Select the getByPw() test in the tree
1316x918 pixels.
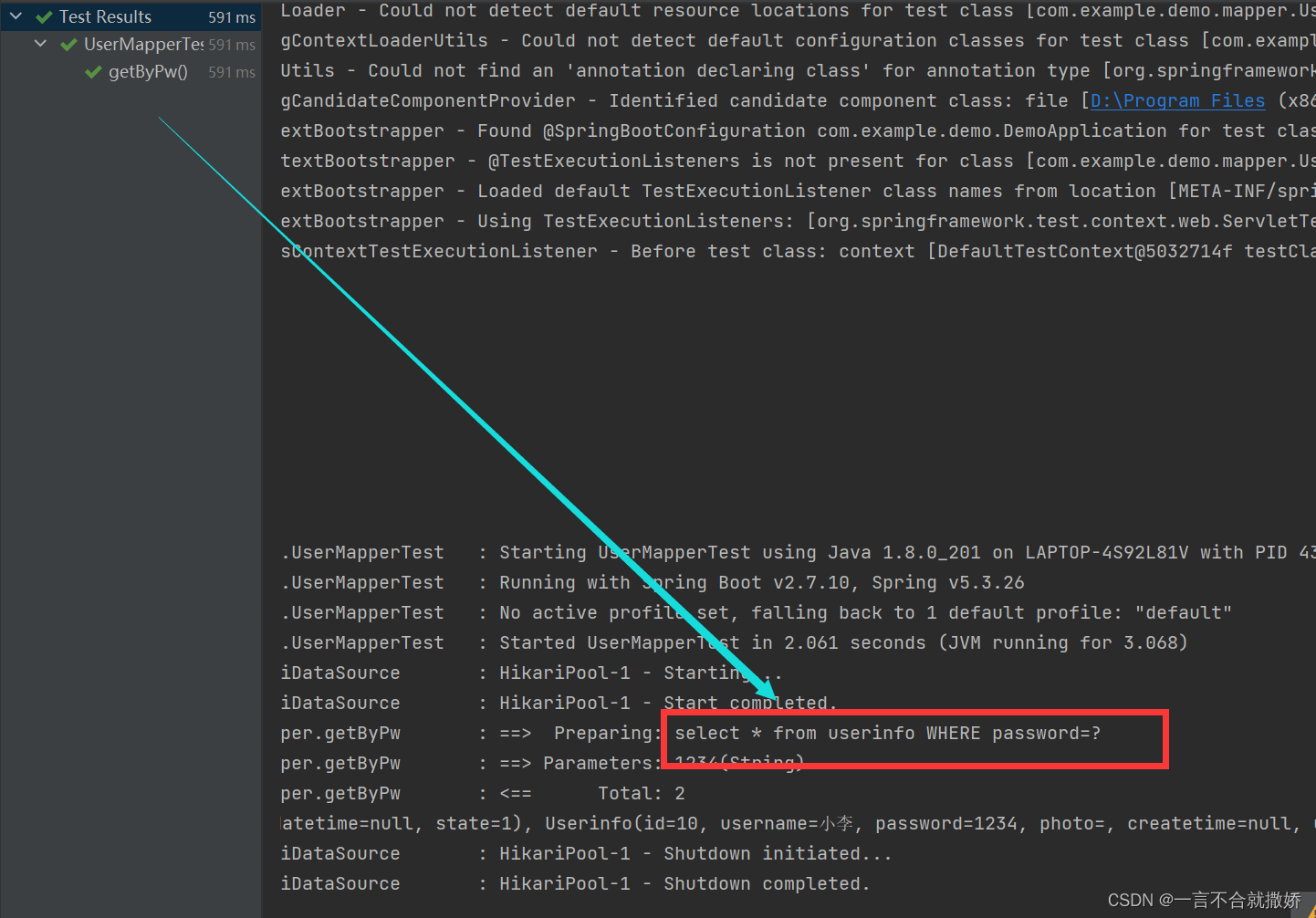tap(149, 72)
